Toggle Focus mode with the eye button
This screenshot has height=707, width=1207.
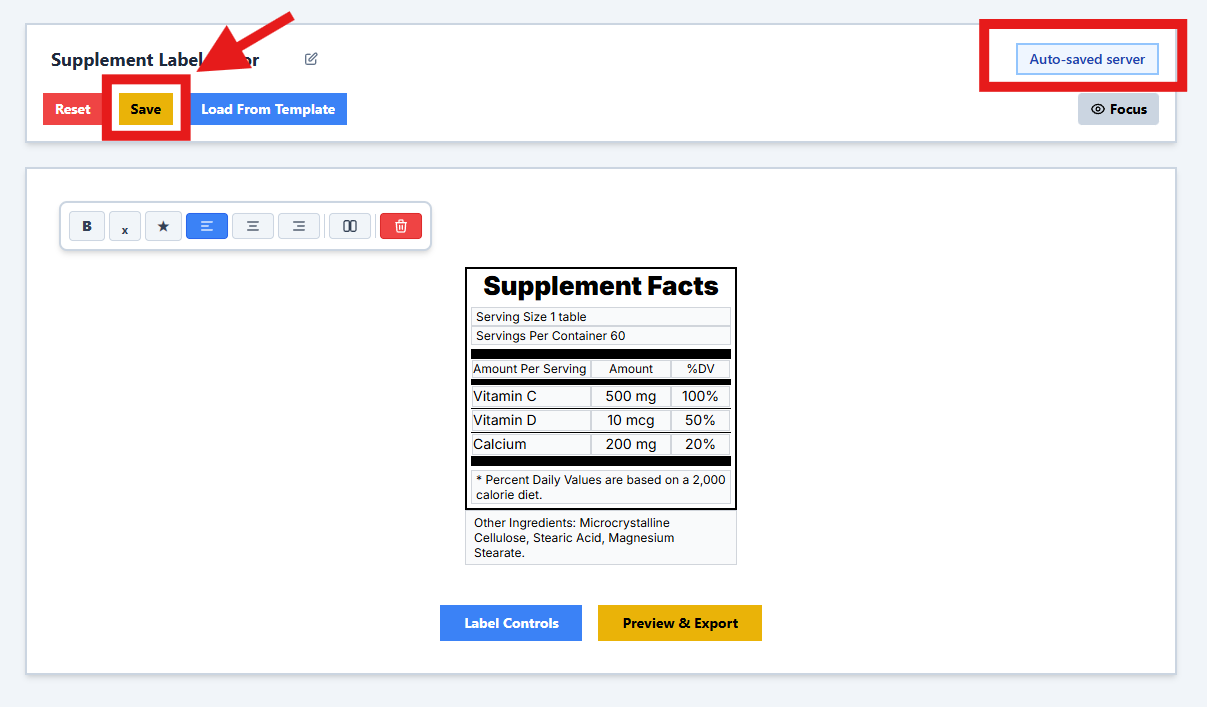(1118, 109)
